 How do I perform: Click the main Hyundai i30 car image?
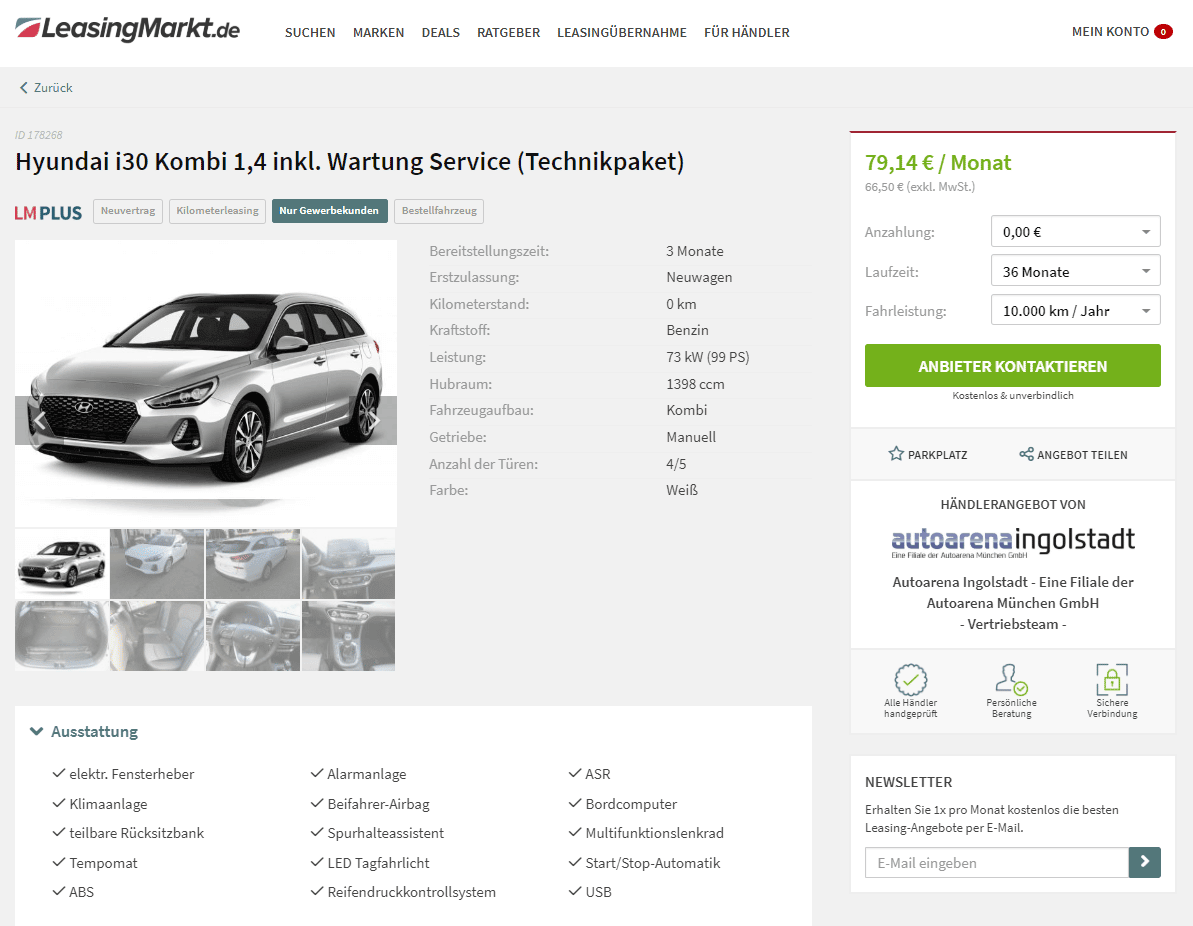click(206, 384)
